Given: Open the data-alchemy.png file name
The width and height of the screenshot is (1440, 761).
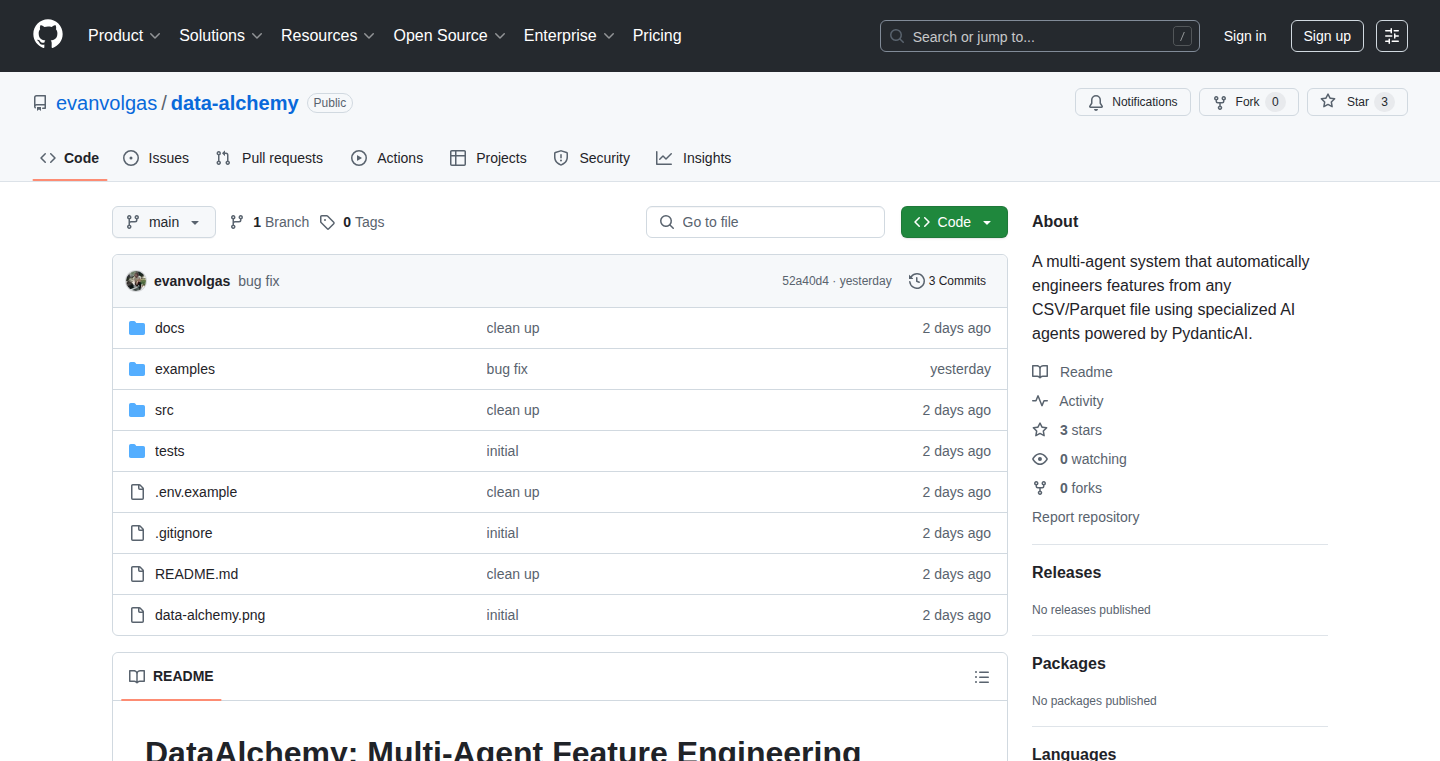Looking at the screenshot, I should 210,615.
